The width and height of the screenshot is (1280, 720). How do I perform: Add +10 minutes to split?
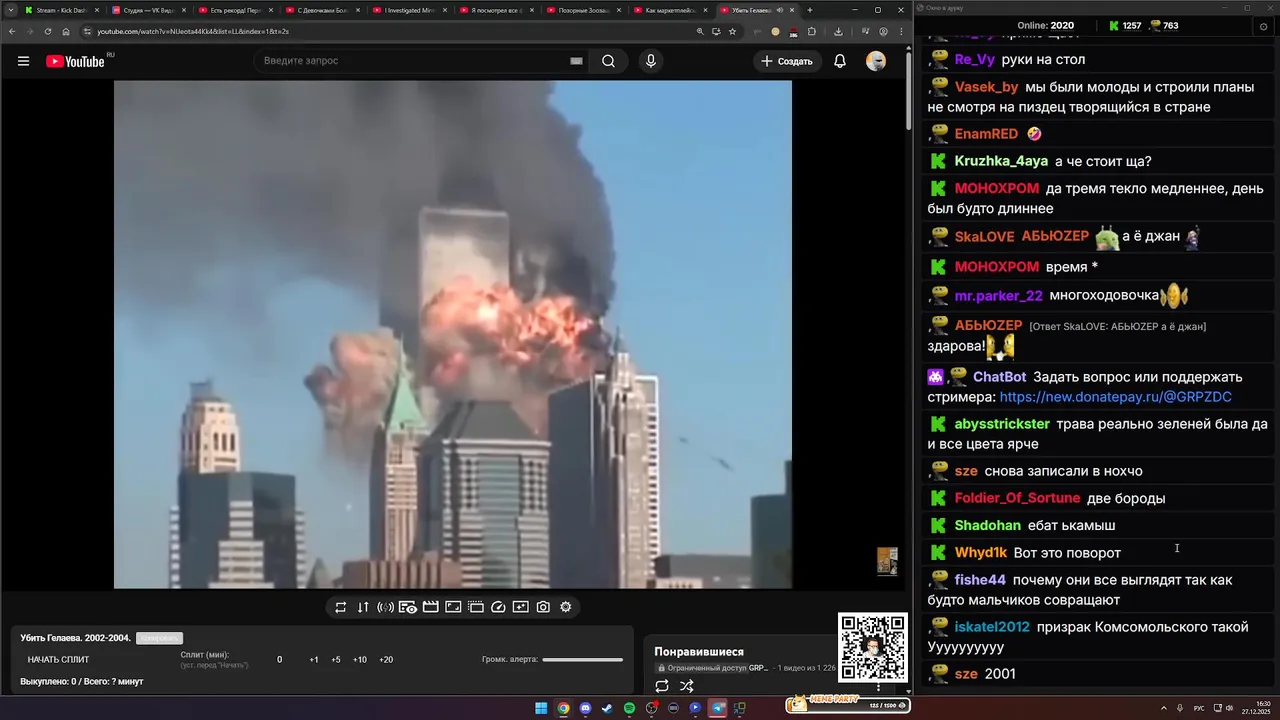pyautogui.click(x=360, y=660)
